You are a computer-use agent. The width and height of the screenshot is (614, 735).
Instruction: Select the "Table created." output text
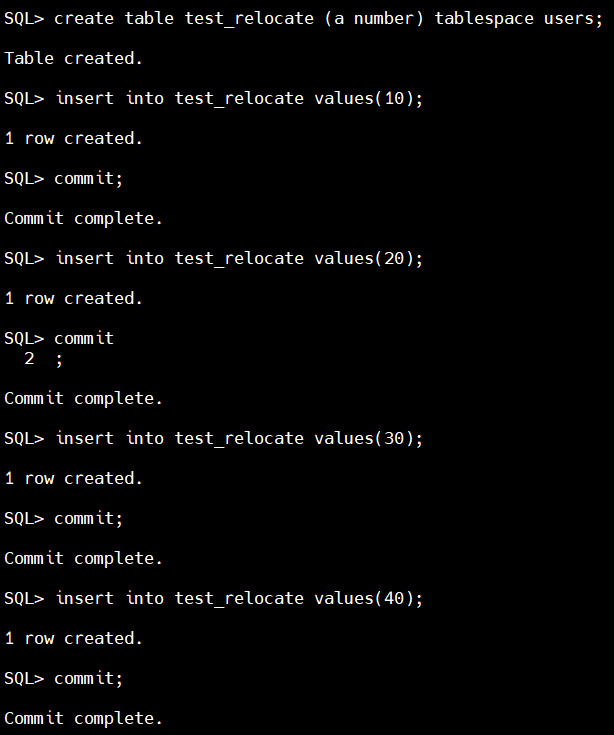coord(74,58)
